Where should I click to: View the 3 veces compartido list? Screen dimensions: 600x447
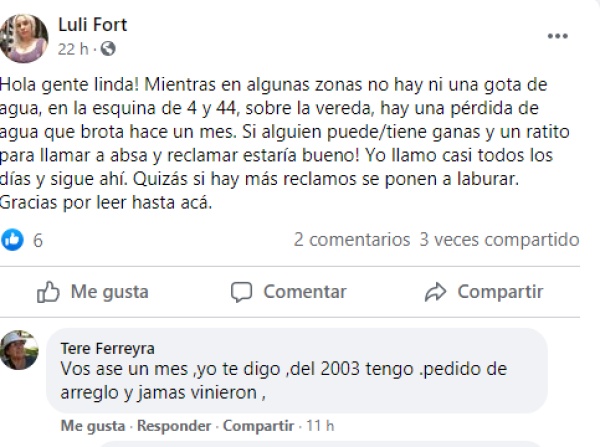(x=499, y=240)
